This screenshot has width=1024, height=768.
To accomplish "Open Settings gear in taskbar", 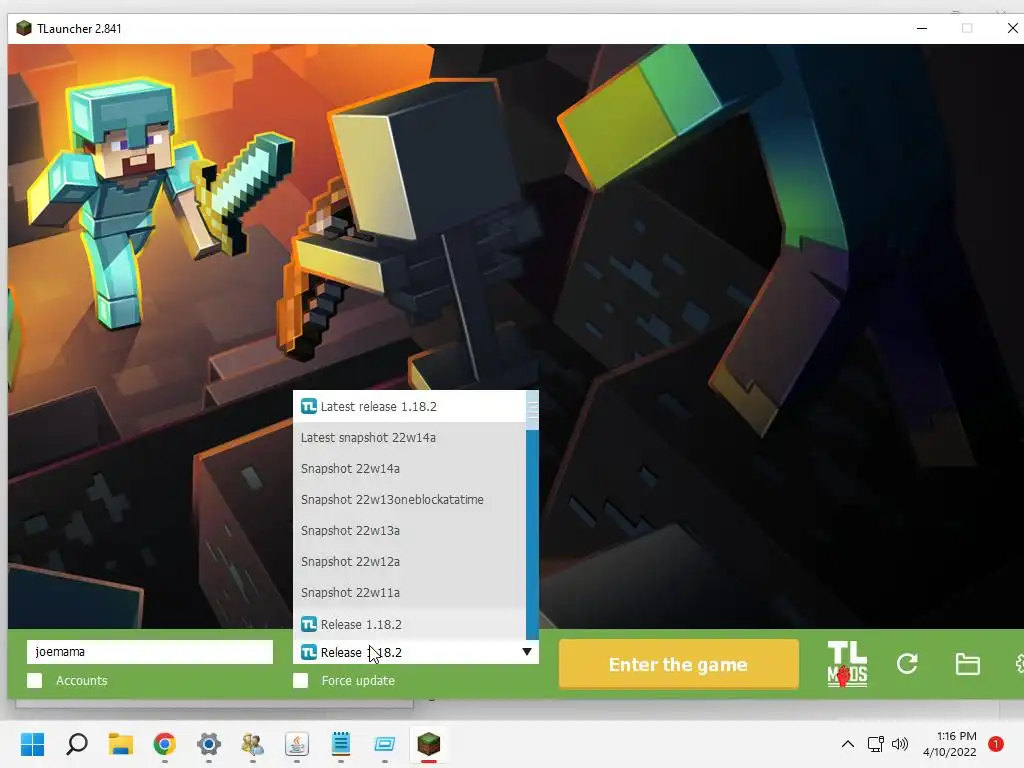I will pyautogui.click(x=209, y=744).
